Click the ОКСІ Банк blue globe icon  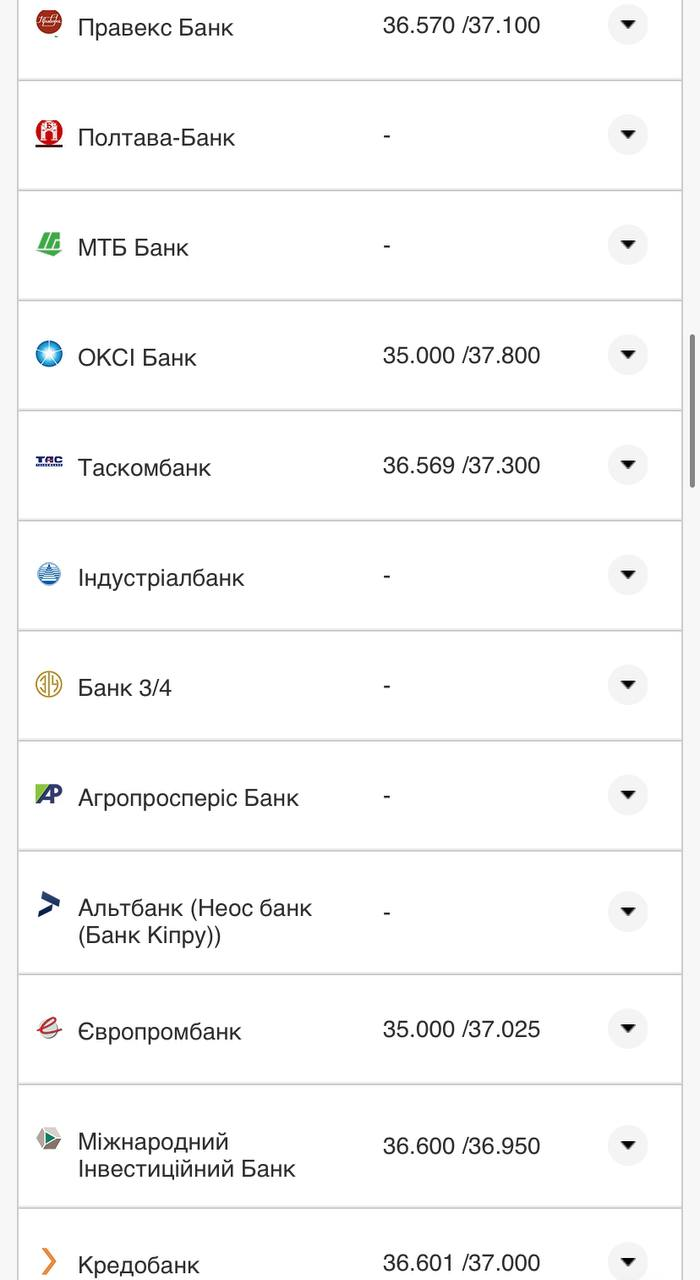(x=48, y=355)
